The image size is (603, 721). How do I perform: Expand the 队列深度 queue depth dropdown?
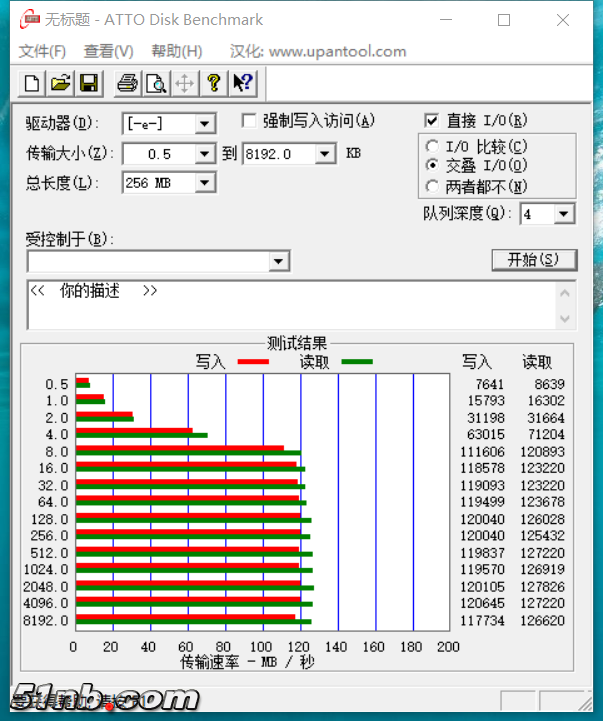[x=564, y=214]
